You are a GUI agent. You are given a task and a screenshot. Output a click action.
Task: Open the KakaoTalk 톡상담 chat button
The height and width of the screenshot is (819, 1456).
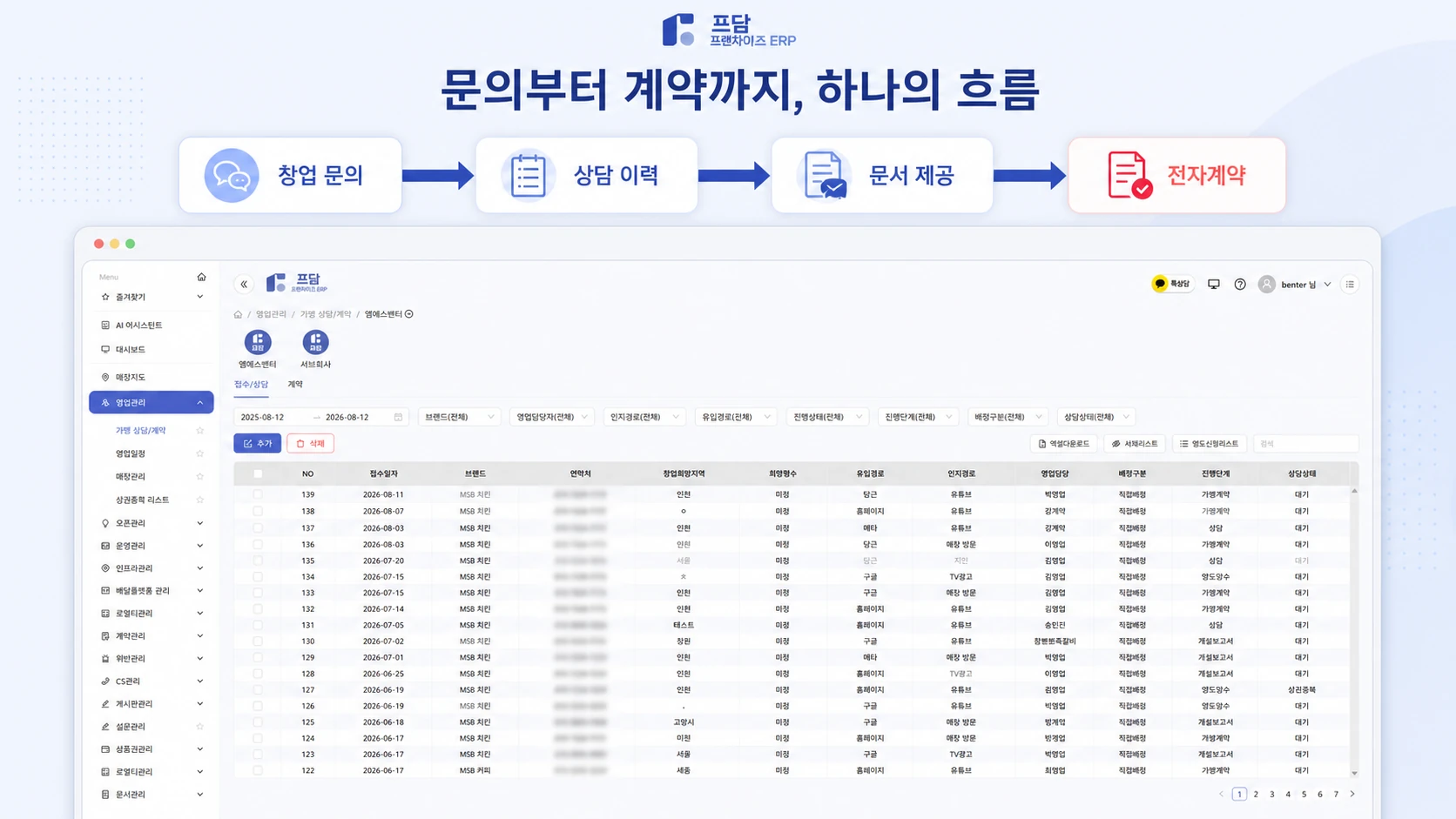pos(1171,284)
